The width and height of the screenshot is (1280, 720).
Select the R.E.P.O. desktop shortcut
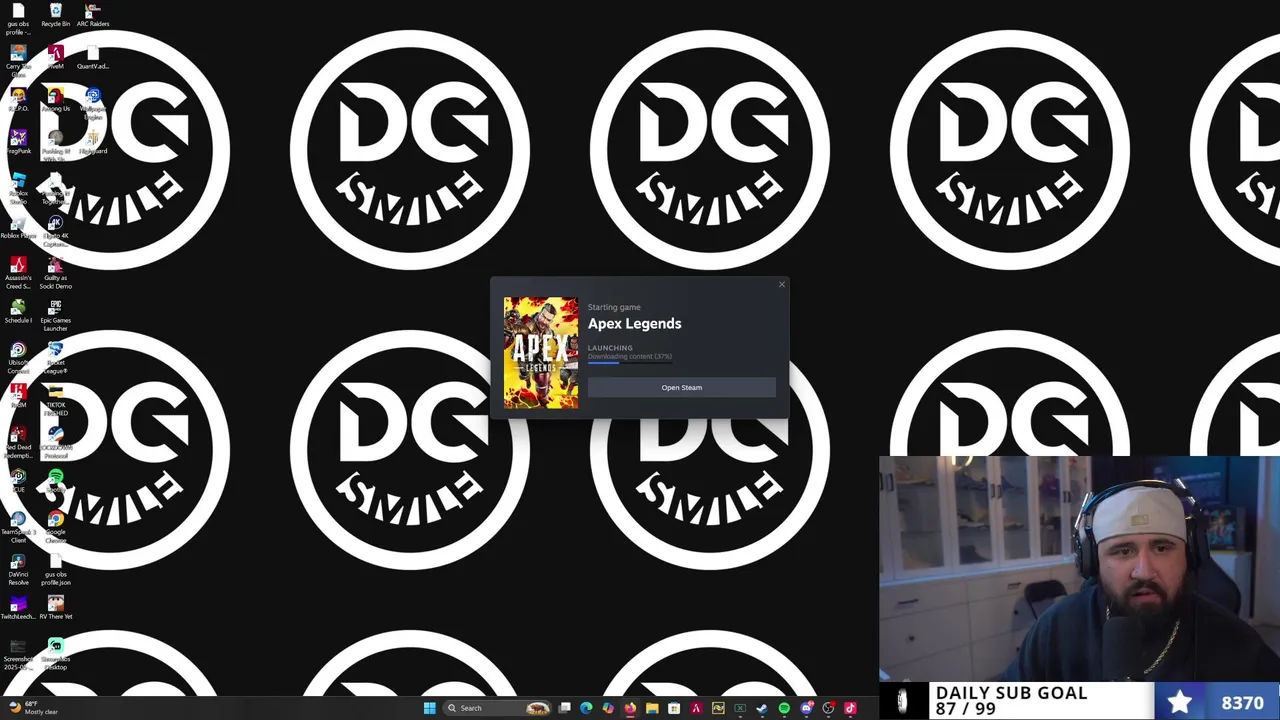click(18, 99)
